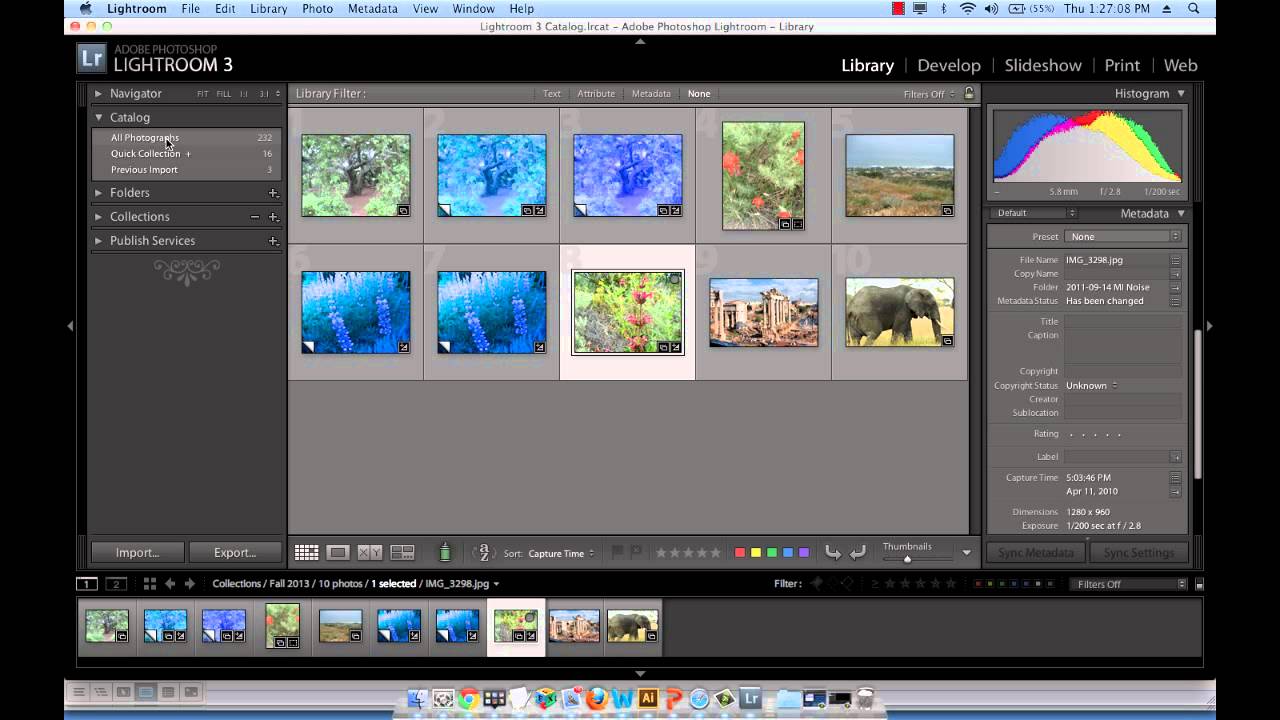
Task: Toggle filmstrip filter switch
Action: [1199, 585]
